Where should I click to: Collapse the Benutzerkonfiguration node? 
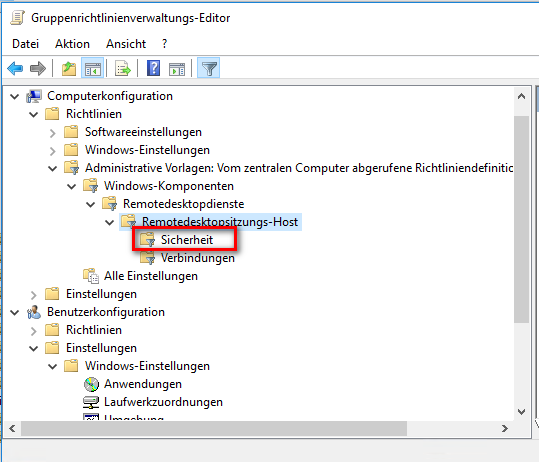click(14, 312)
